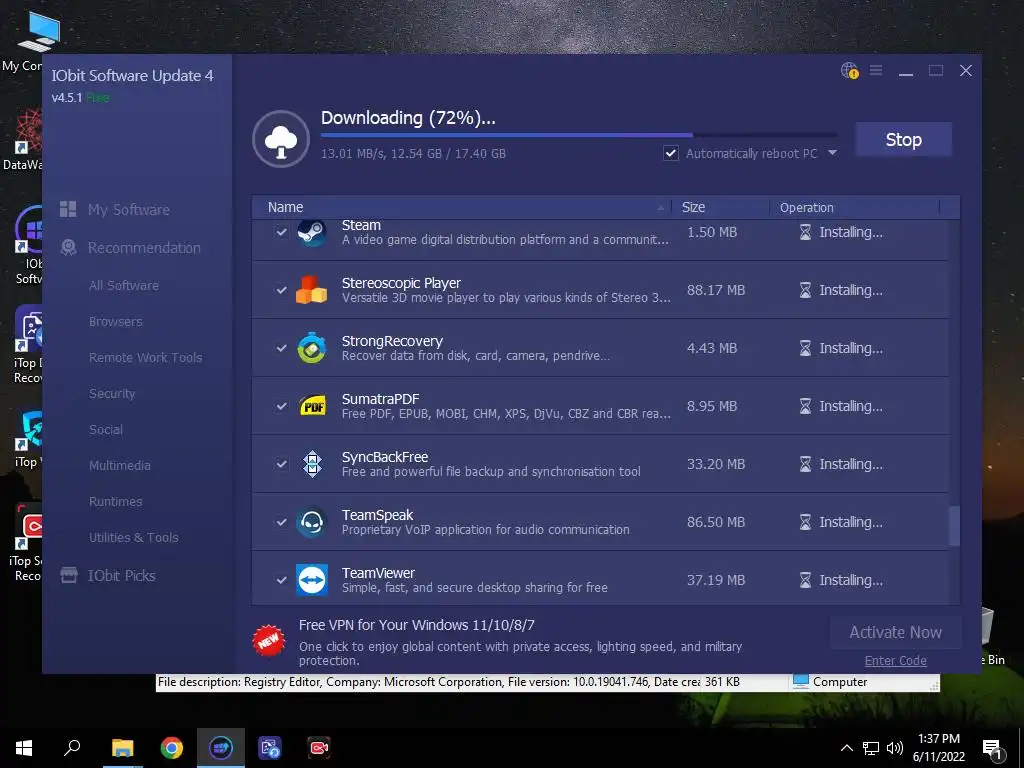Click the StrongRecovery app icon

pyautogui.click(x=312, y=348)
